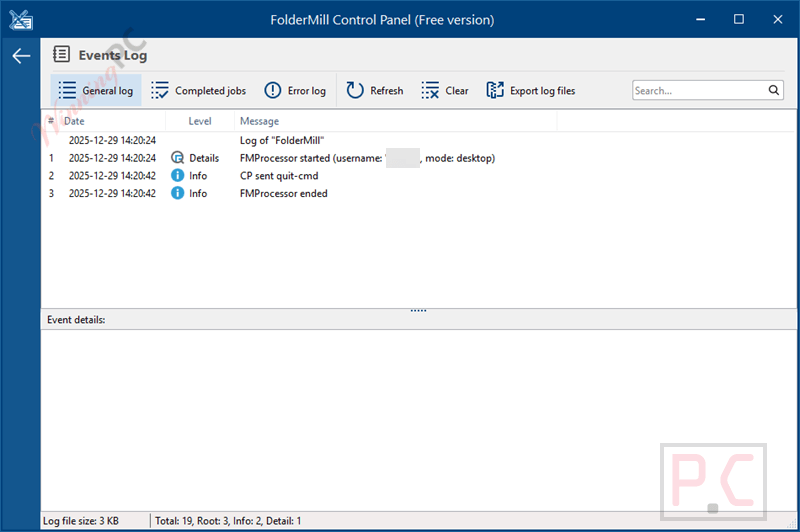Click the 'Event details:' label
800x532 pixels.
click(x=76, y=320)
